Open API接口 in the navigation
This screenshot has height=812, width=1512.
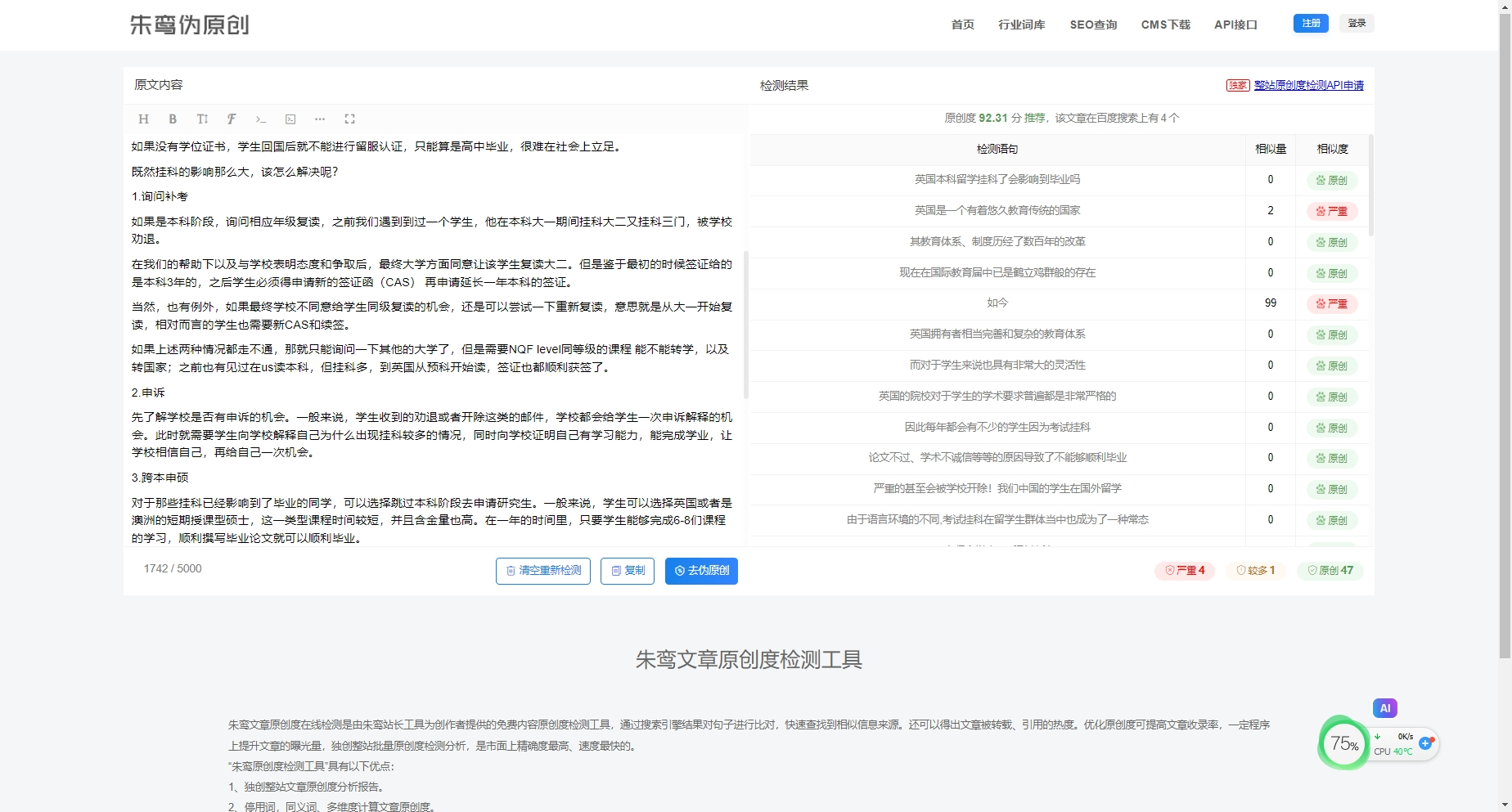click(x=1235, y=25)
